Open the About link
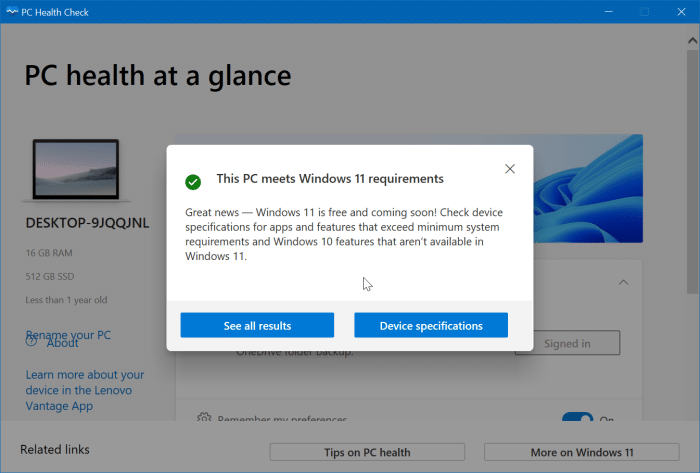 (62, 343)
